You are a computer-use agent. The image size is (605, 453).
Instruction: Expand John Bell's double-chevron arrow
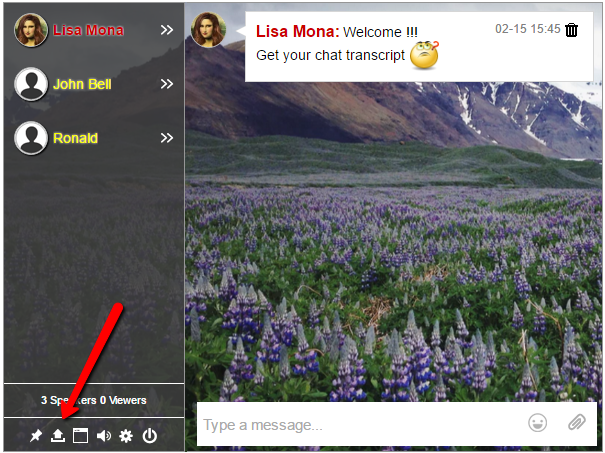tap(167, 84)
